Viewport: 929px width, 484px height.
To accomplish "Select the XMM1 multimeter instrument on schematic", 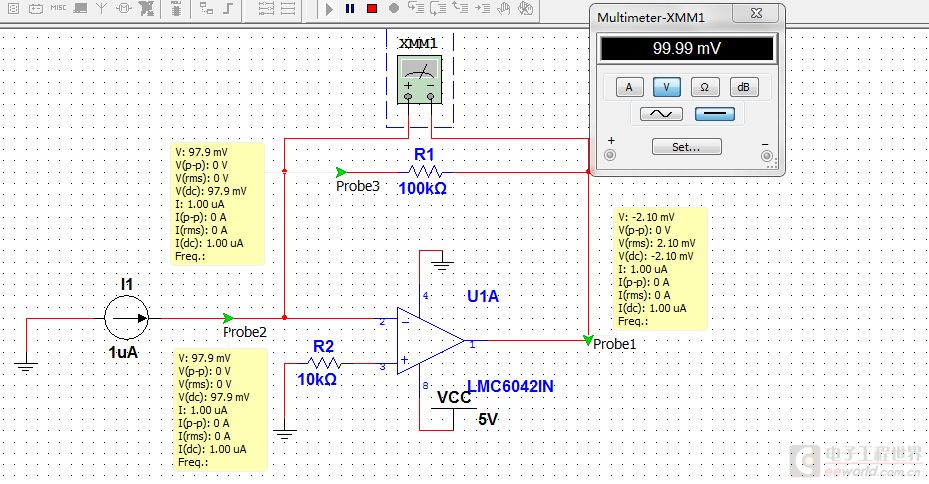I will (x=419, y=79).
